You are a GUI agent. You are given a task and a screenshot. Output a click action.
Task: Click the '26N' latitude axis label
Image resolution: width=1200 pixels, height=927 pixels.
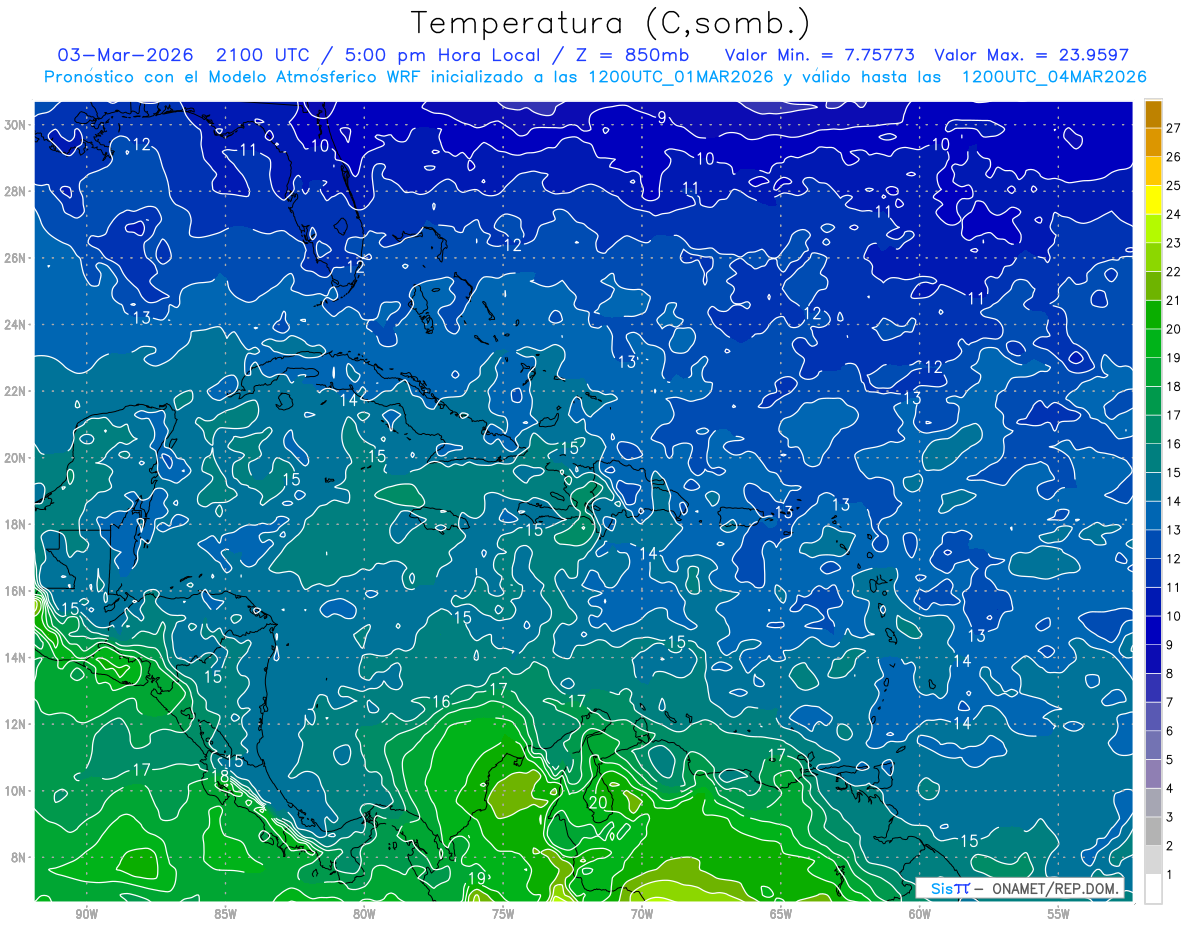pos(15,258)
